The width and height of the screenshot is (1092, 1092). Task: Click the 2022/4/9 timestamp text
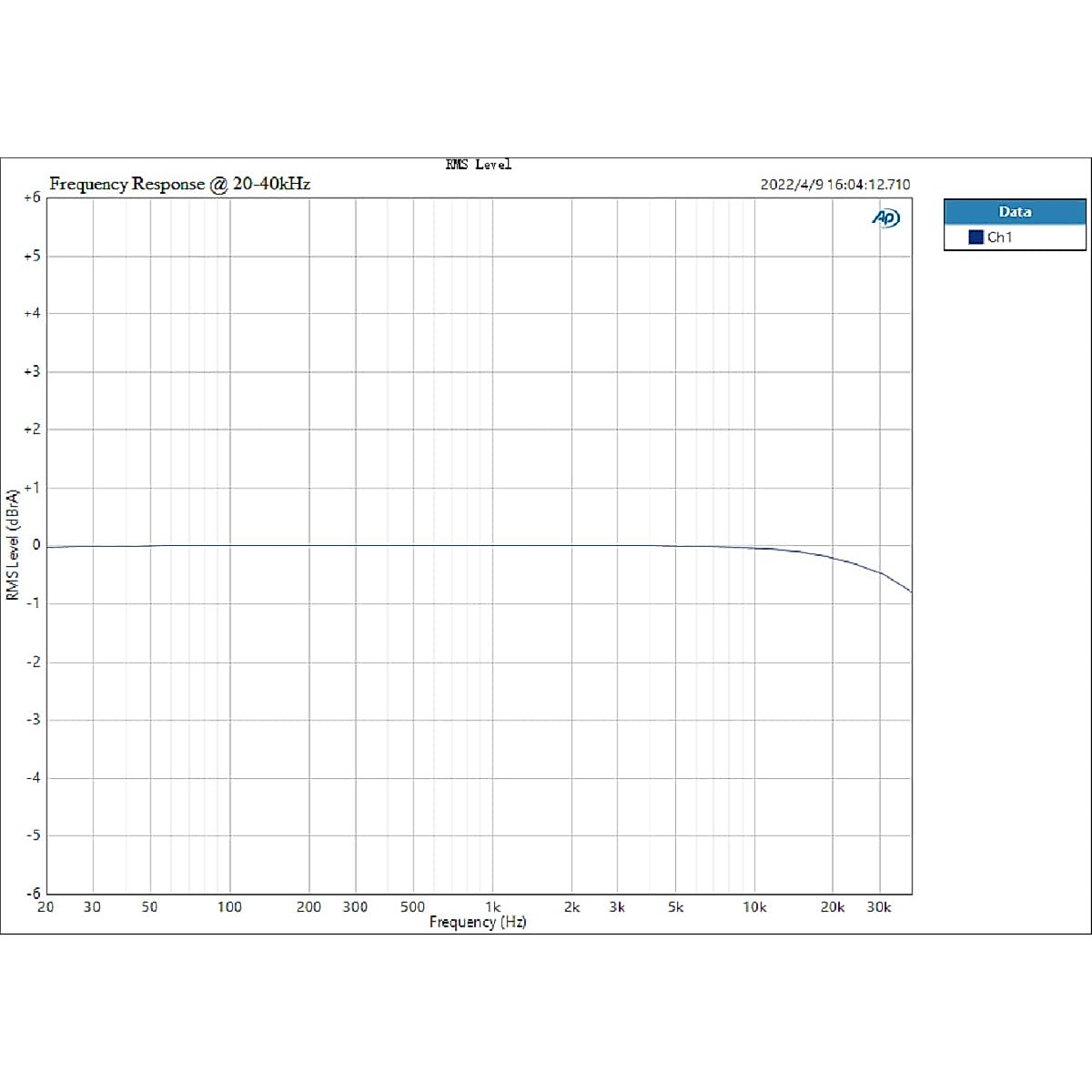[x=834, y=185]
